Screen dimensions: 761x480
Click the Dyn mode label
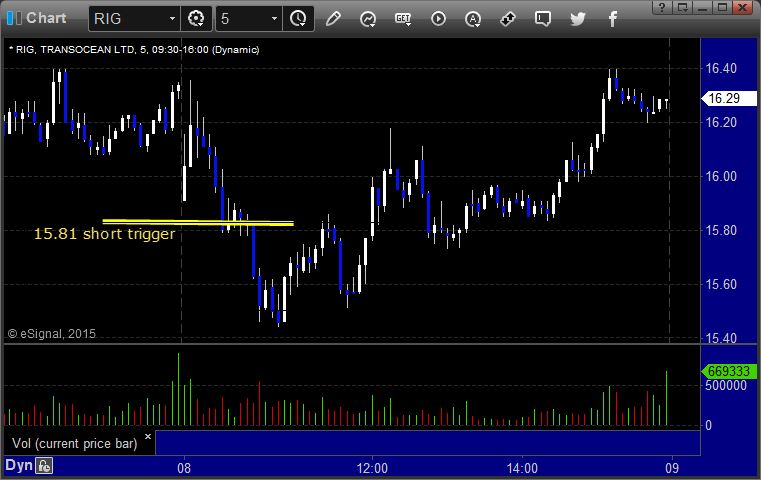pos(19,465)
